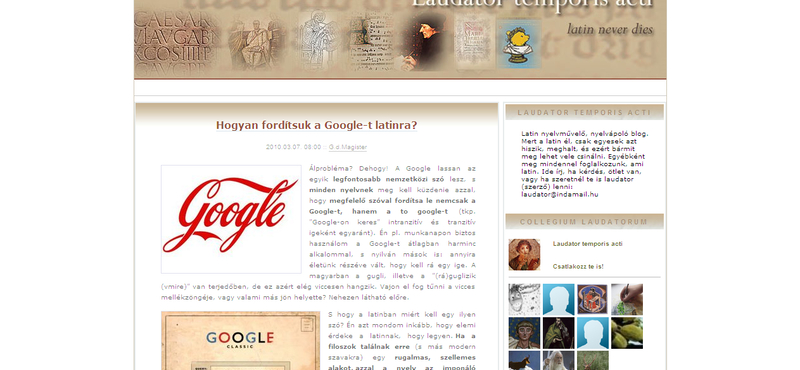Open the white-bearded Gandalf avatar
The height and width of the screenshot is (370, 800).
tap(558, 360)
